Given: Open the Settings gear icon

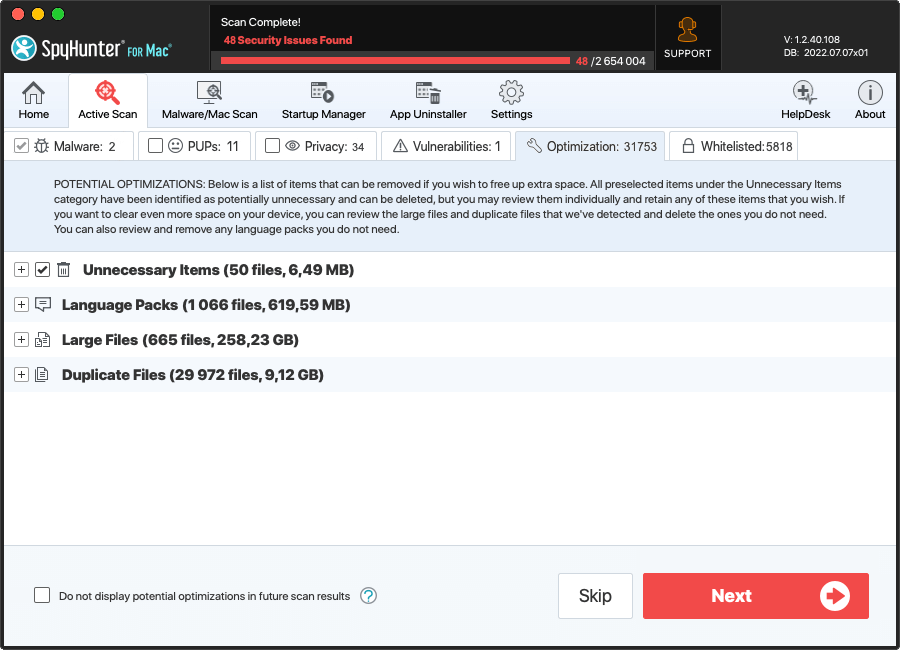Looking at the screenshot, I should click(x=511, y=94).
